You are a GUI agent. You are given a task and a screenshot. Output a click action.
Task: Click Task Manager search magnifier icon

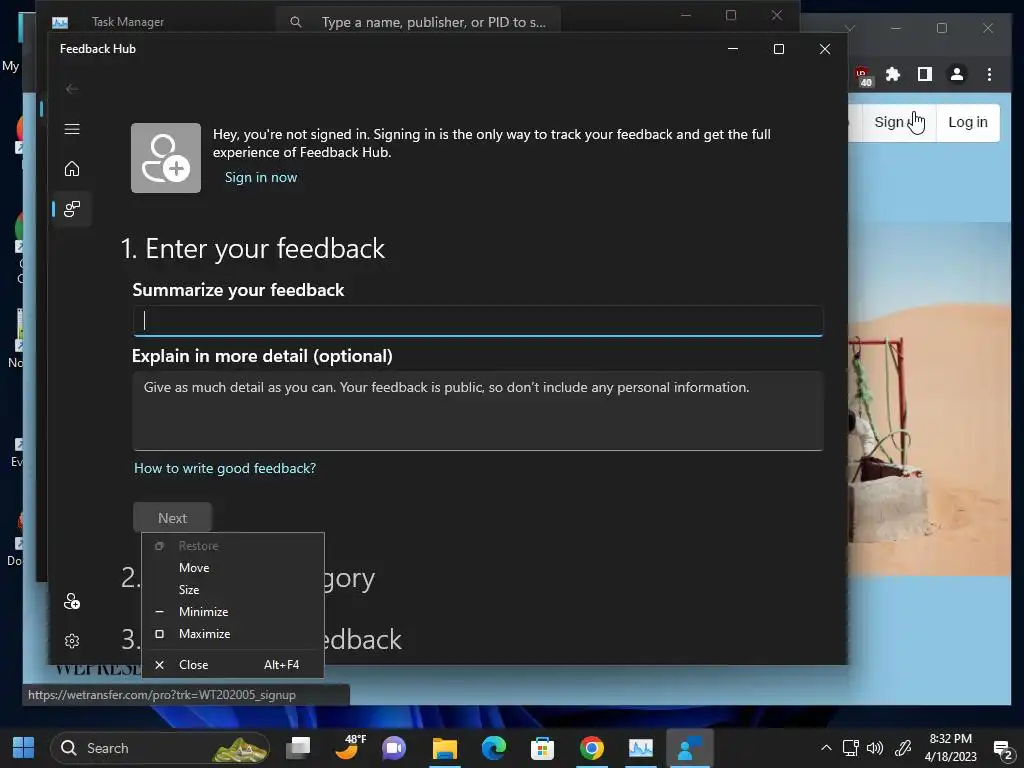(296, 22)
